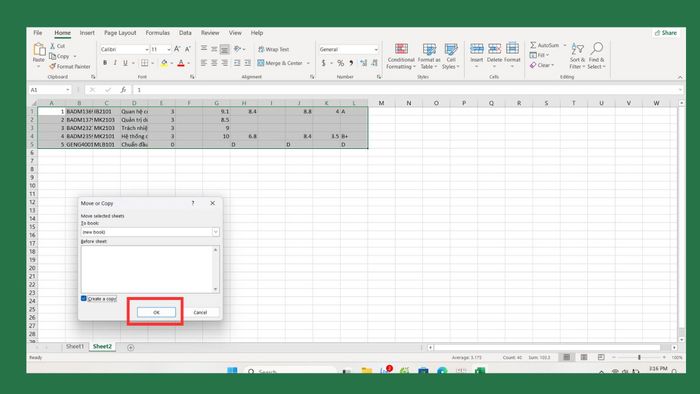Click the Borders icon
The image size is (700, 394).
[145, 63]
